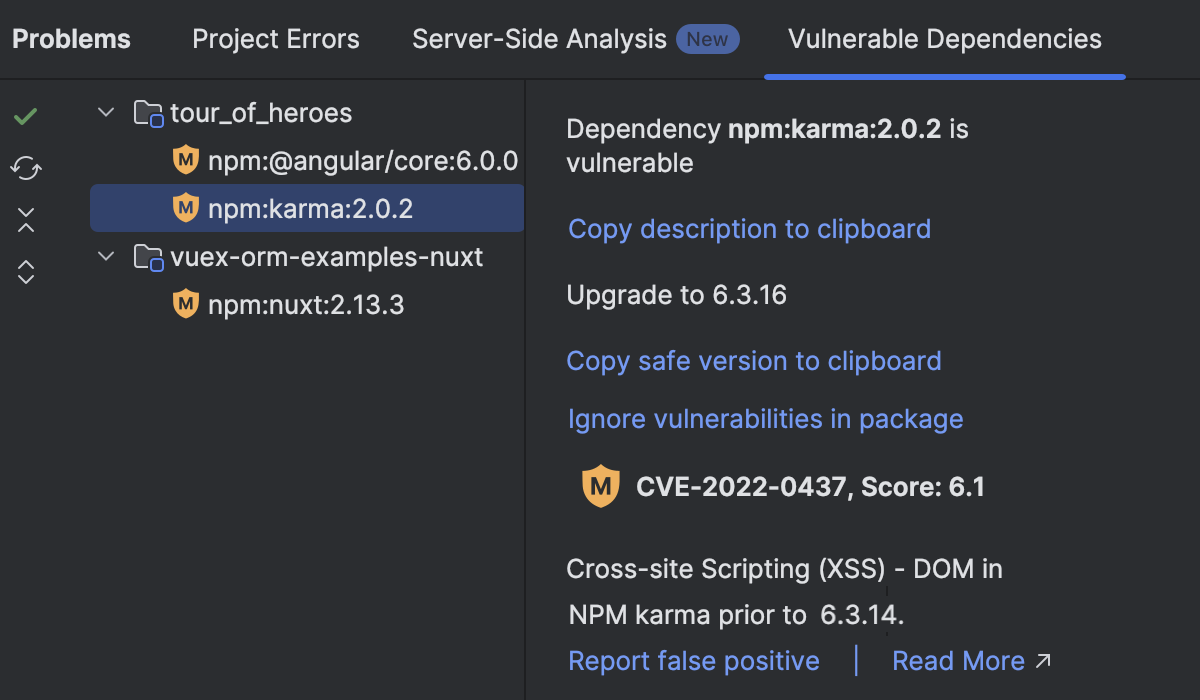Click the module folder icon of tour_of_heroes
Viewport: 1200px width, 700px height.
(149, 113)
